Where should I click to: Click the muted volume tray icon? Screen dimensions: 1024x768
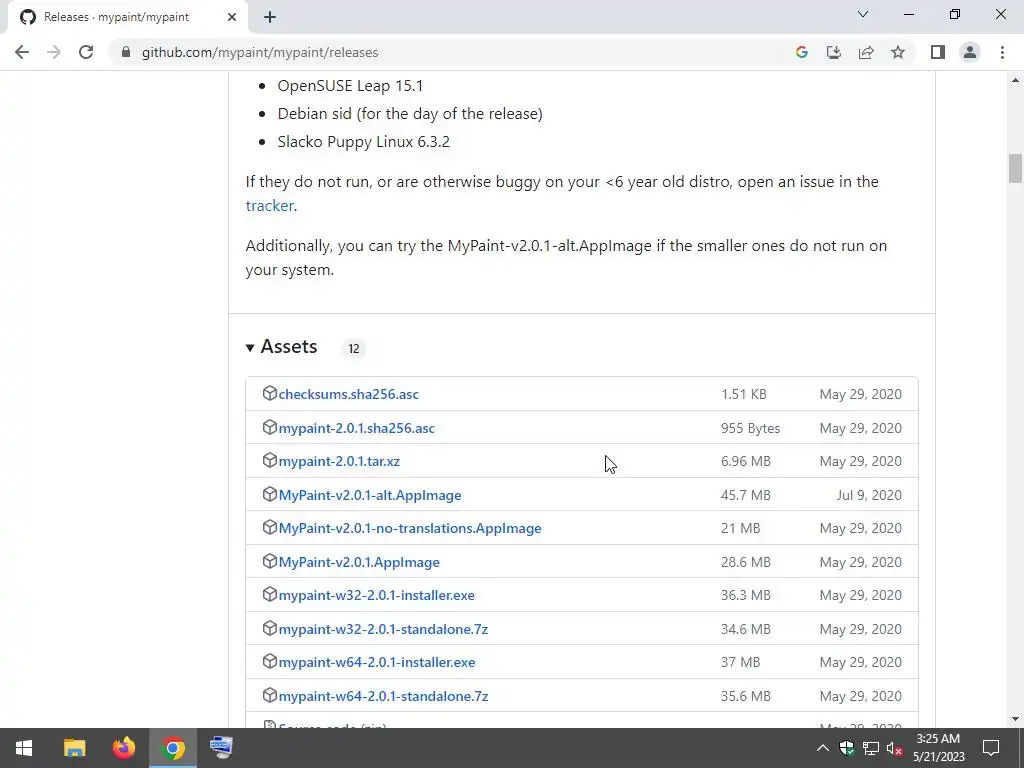pos(894,748)
